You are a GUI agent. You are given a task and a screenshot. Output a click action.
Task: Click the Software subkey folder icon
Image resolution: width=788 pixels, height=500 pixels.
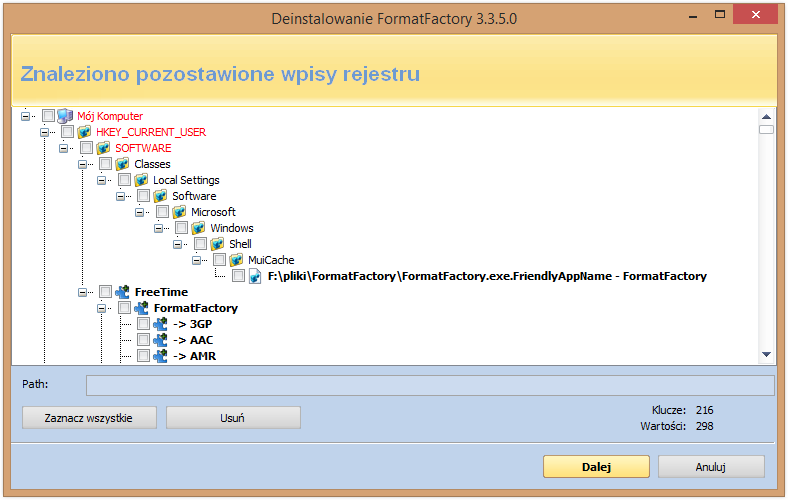[x=160, y=196]
